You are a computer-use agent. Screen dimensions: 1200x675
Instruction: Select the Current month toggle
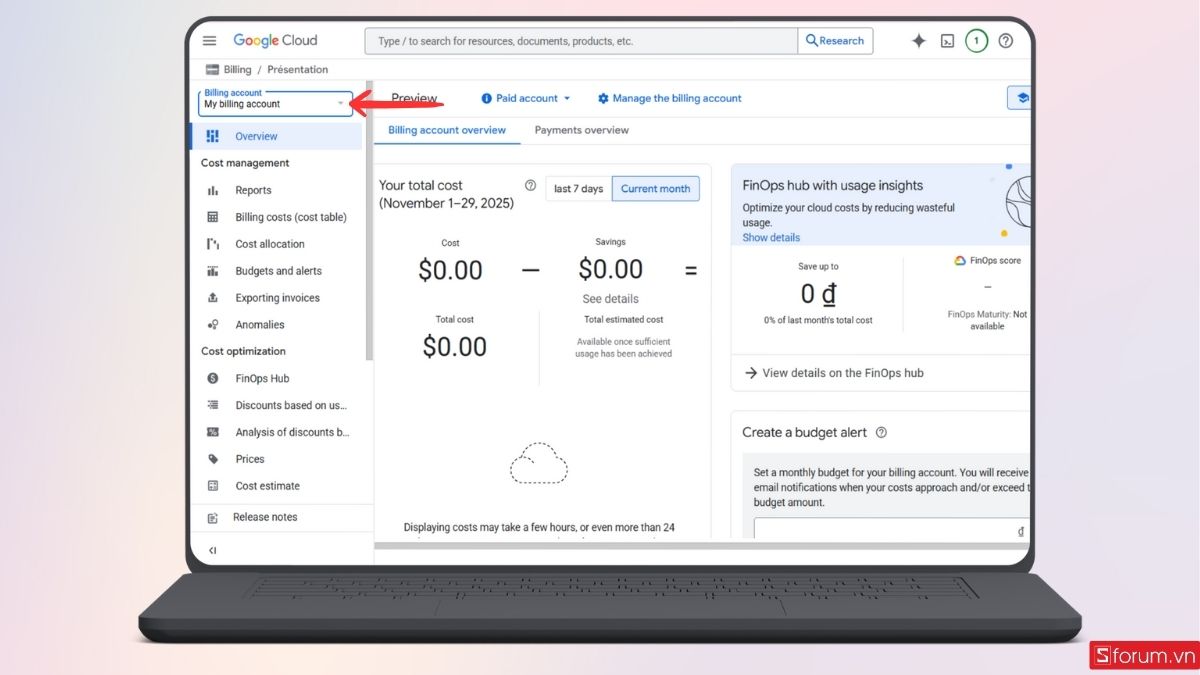click(x=655, y=189)
